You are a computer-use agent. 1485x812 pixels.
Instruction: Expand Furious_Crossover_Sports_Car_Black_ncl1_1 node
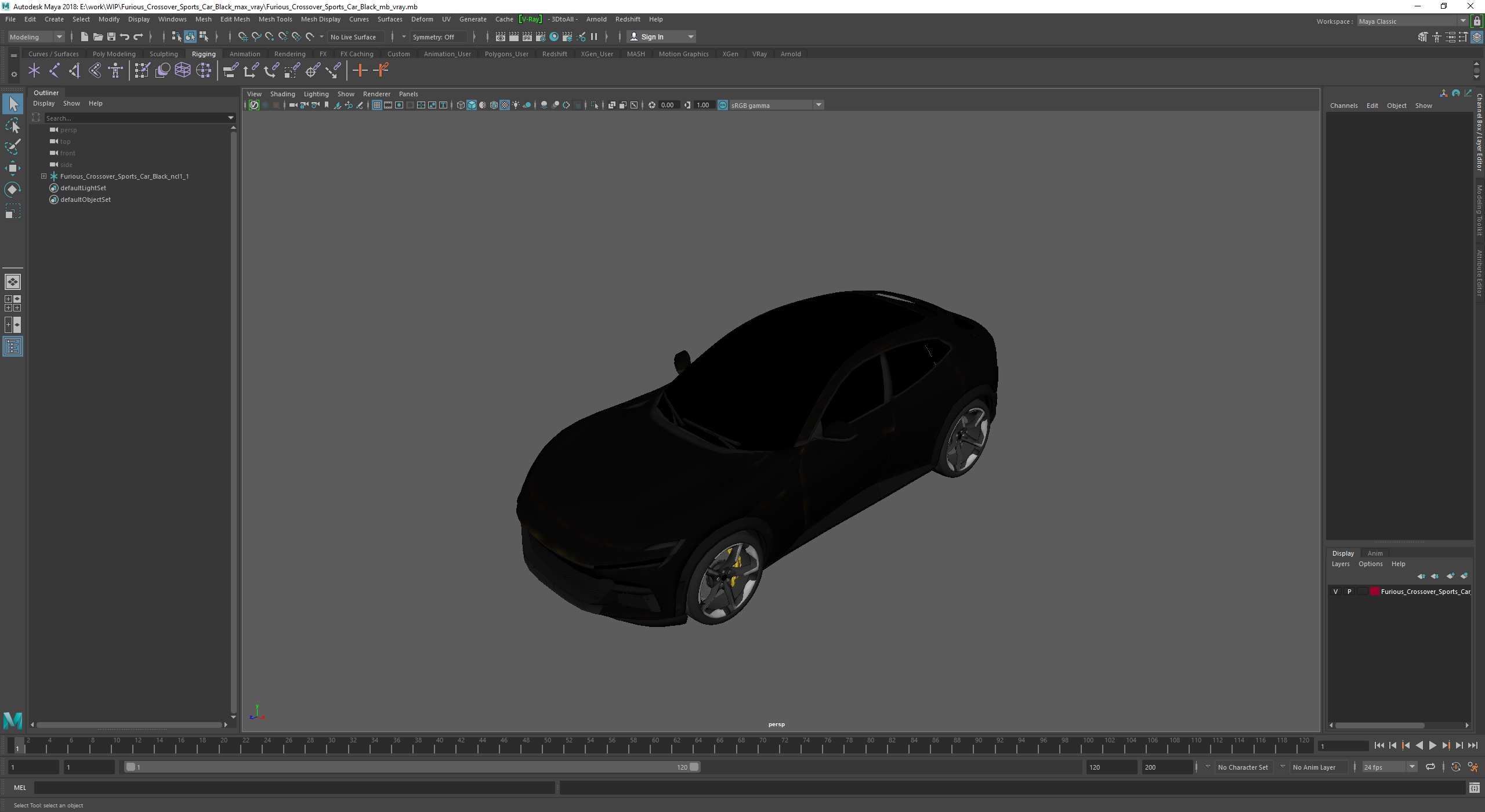44,176
